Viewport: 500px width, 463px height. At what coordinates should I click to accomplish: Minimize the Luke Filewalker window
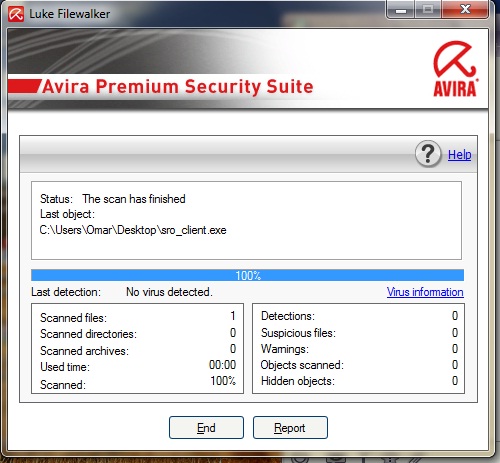click(401, 9)
